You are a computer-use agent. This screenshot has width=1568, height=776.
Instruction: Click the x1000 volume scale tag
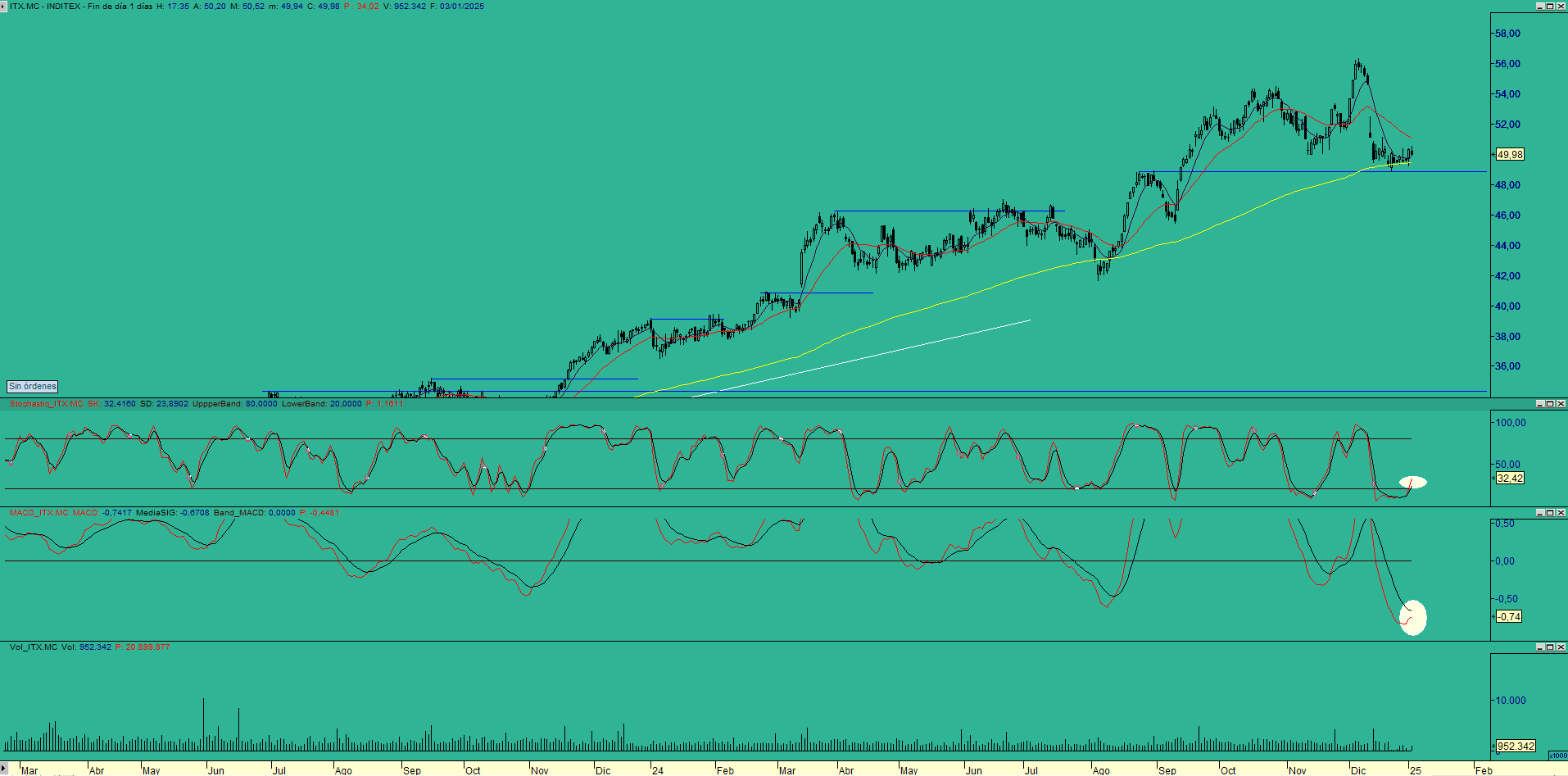click(x=1557, y=756)
